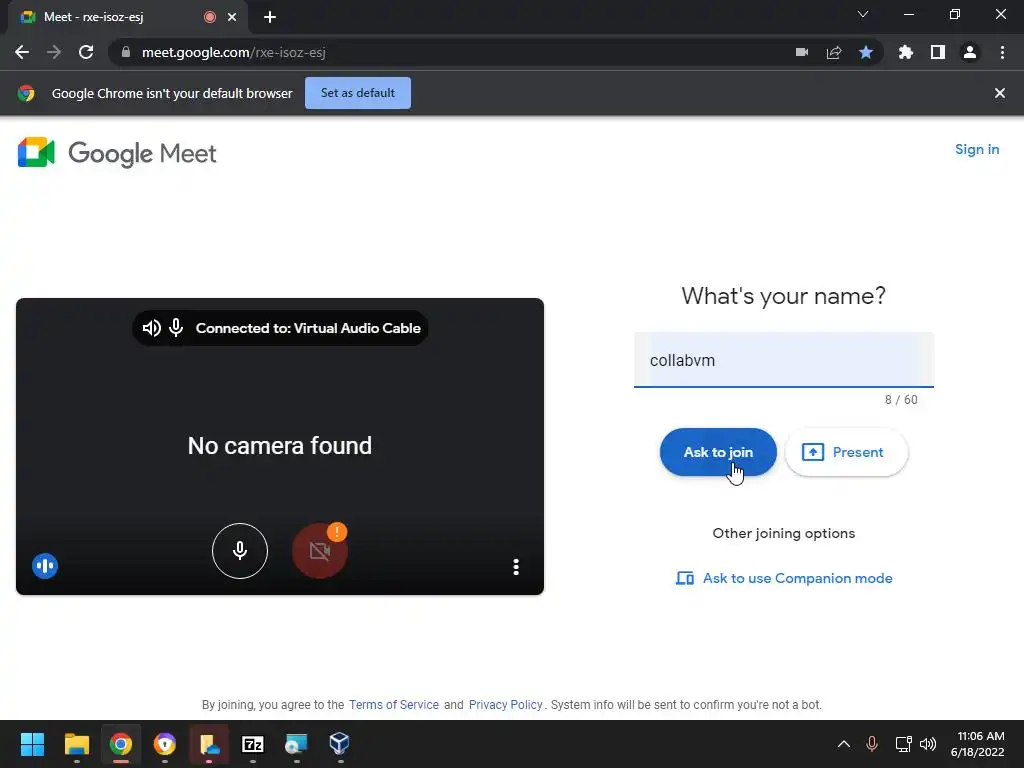Screen dimensions: 1024x768
Task: Open the Privacy Policy link
Action: (505, 705)
